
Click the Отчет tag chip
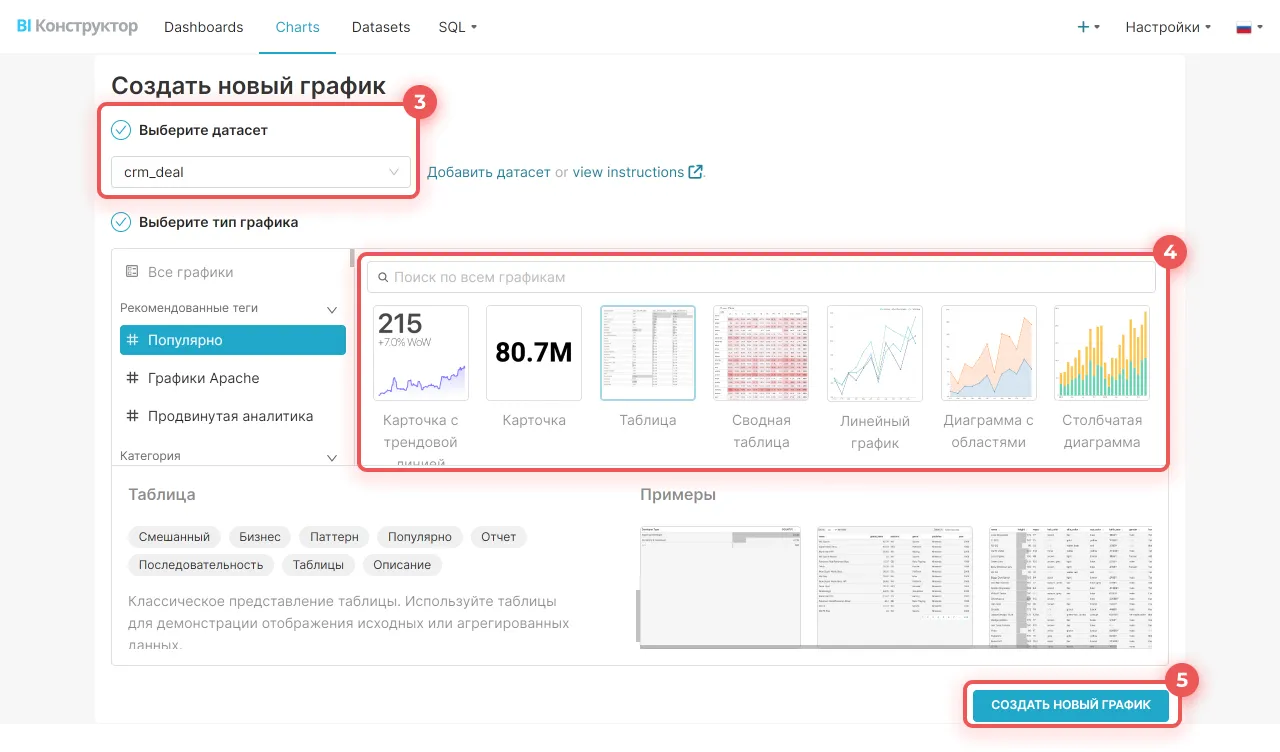(499, 537)
